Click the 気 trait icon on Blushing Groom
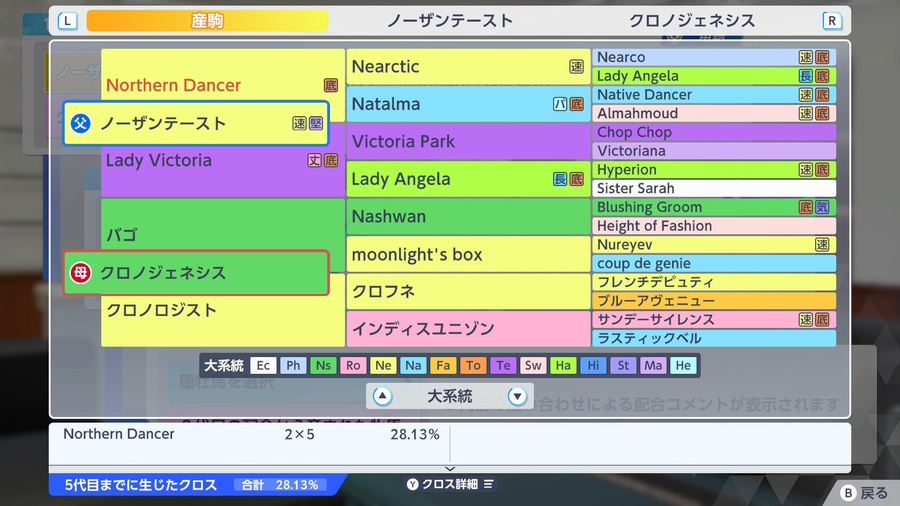Image resolution: width=900 pixels, height=506 pixels. pos(822,207)
